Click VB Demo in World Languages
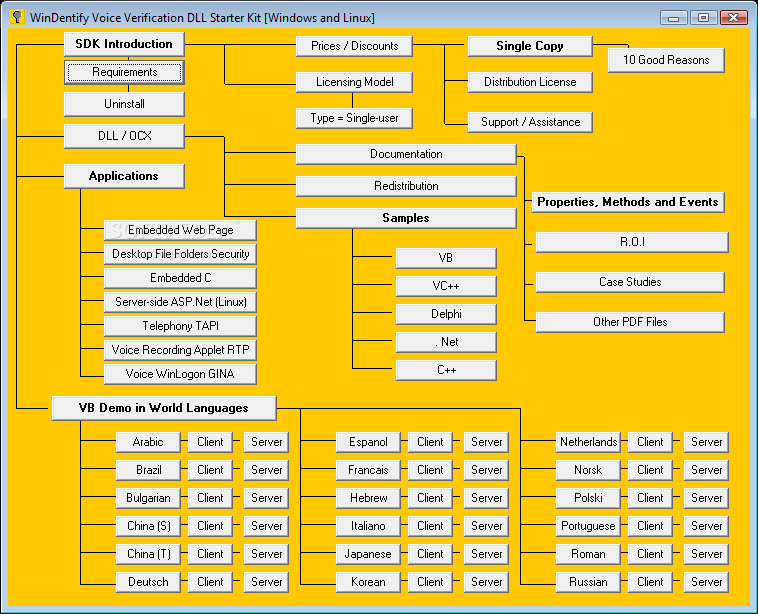758x614 pixels. 164,408
